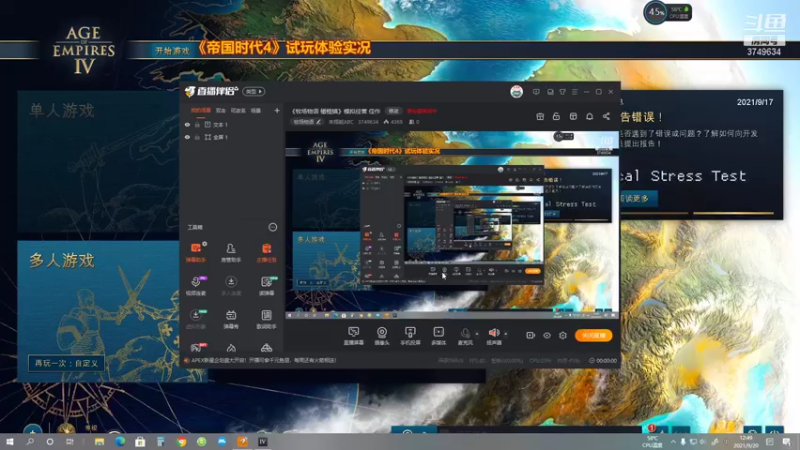Click the stream preview thumbnail area
The width and height of the screenshot is (800, 450).
tap(452, 224)
